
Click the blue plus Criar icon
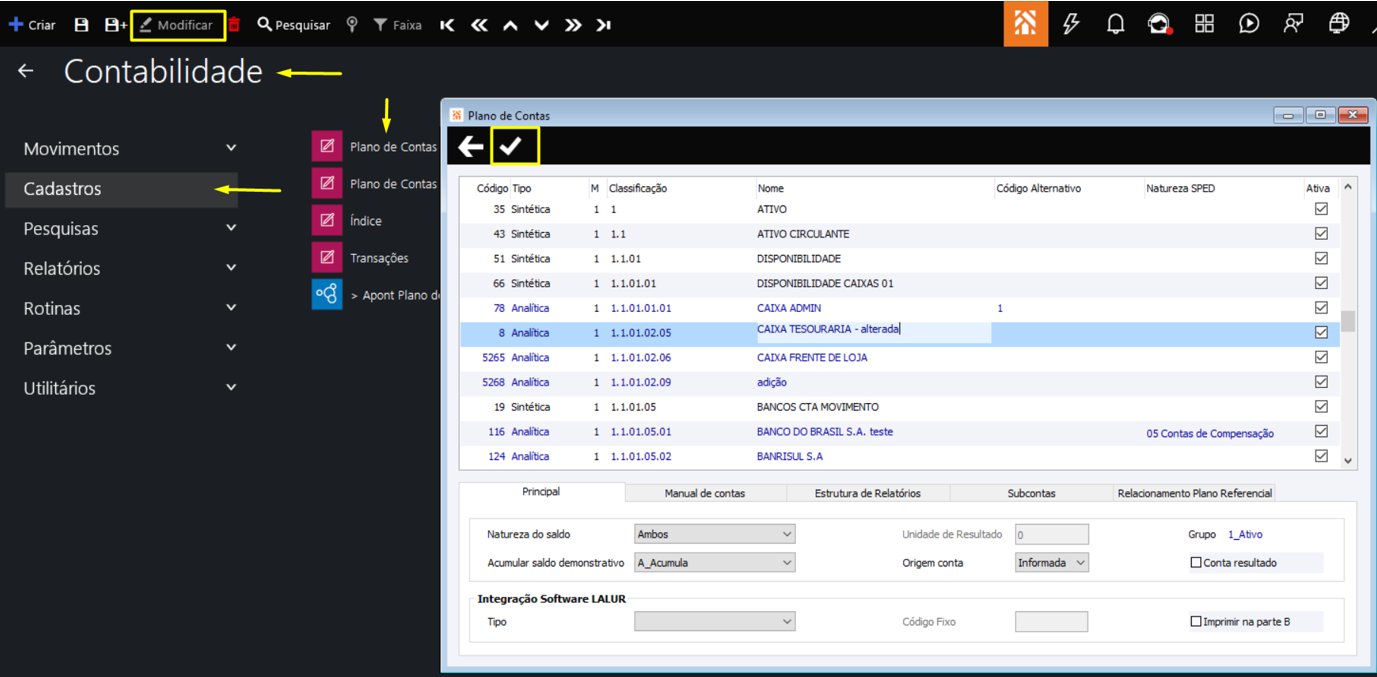[16, 25]
